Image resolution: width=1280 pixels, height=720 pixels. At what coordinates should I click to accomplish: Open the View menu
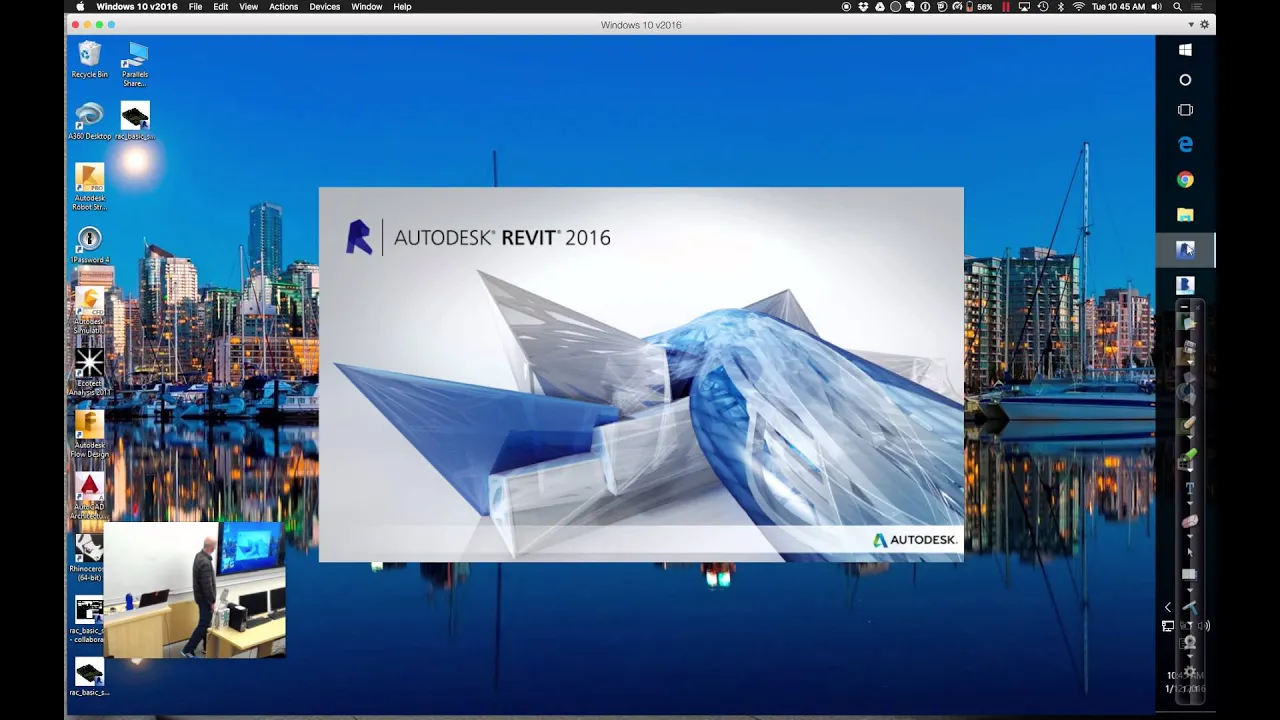(248, 6)
